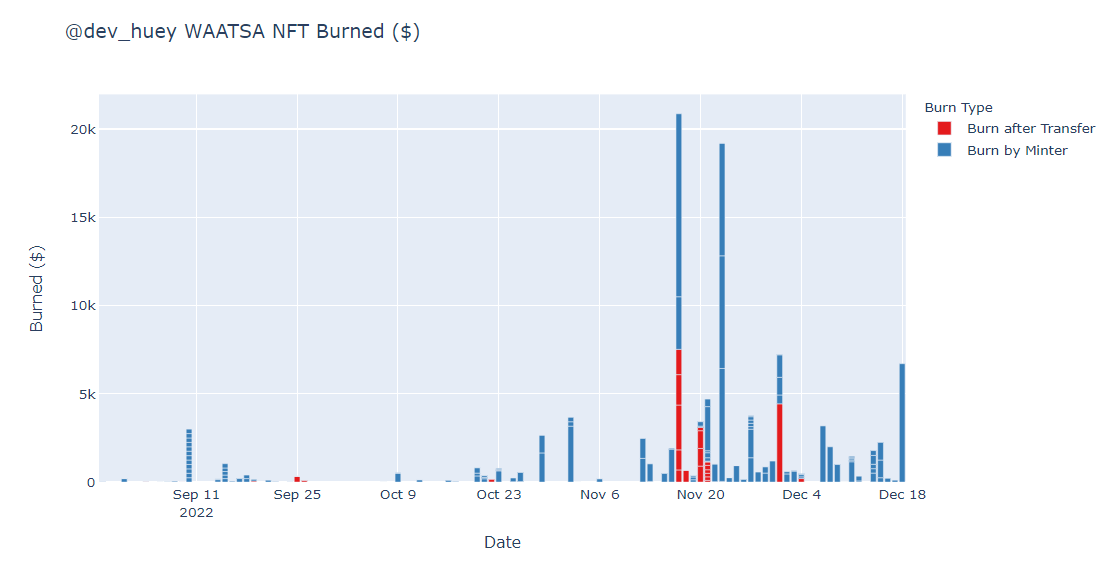Click the Oct 9 x-axis label

(x=398, y=495)
